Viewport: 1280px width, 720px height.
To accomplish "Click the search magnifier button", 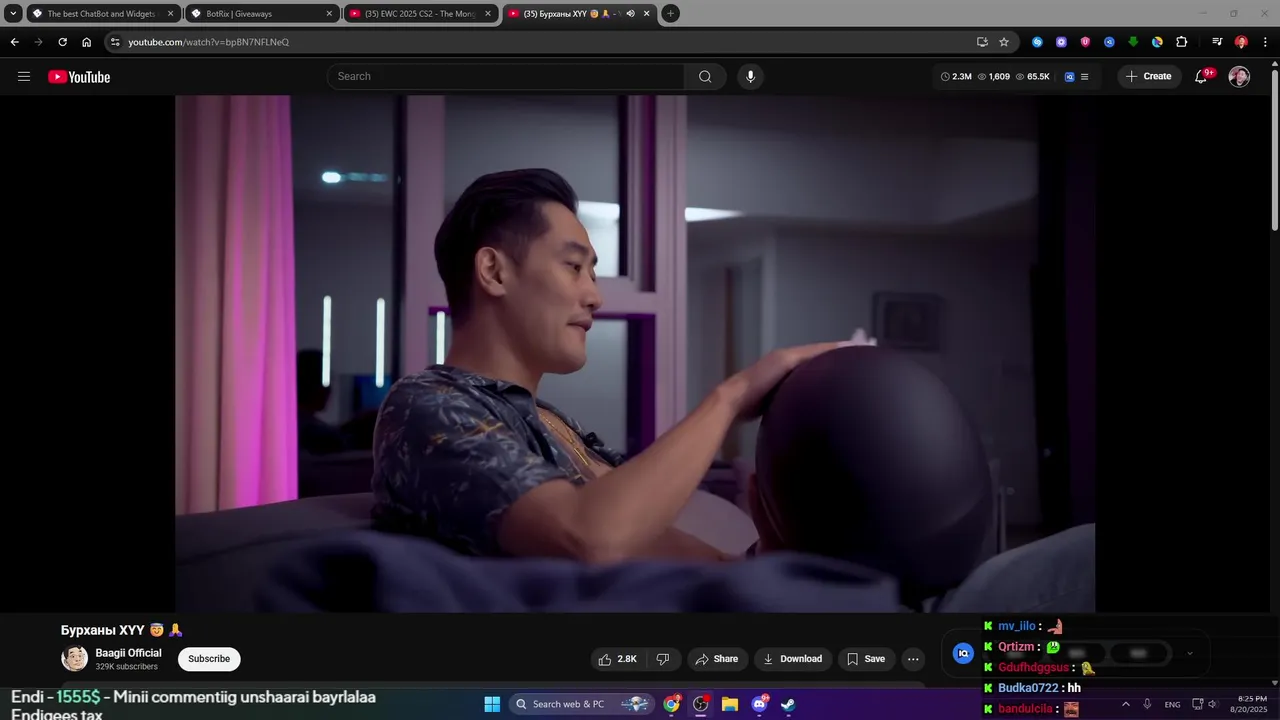I will coord(705,77).
